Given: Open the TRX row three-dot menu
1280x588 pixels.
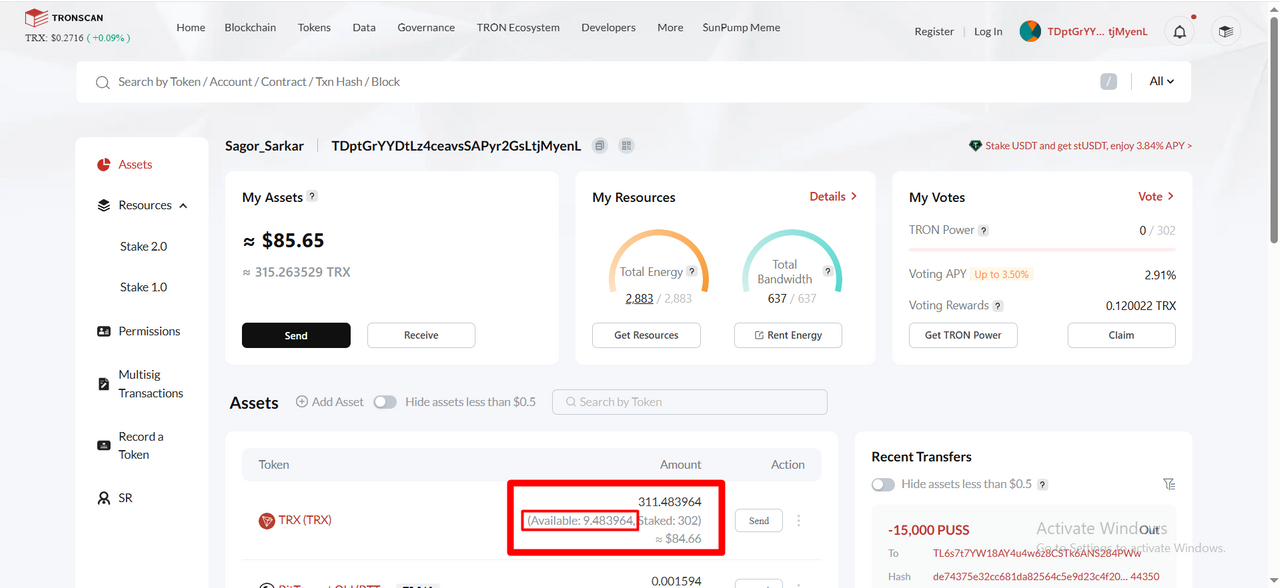Looking at the screenshot, I should [798, 520].
